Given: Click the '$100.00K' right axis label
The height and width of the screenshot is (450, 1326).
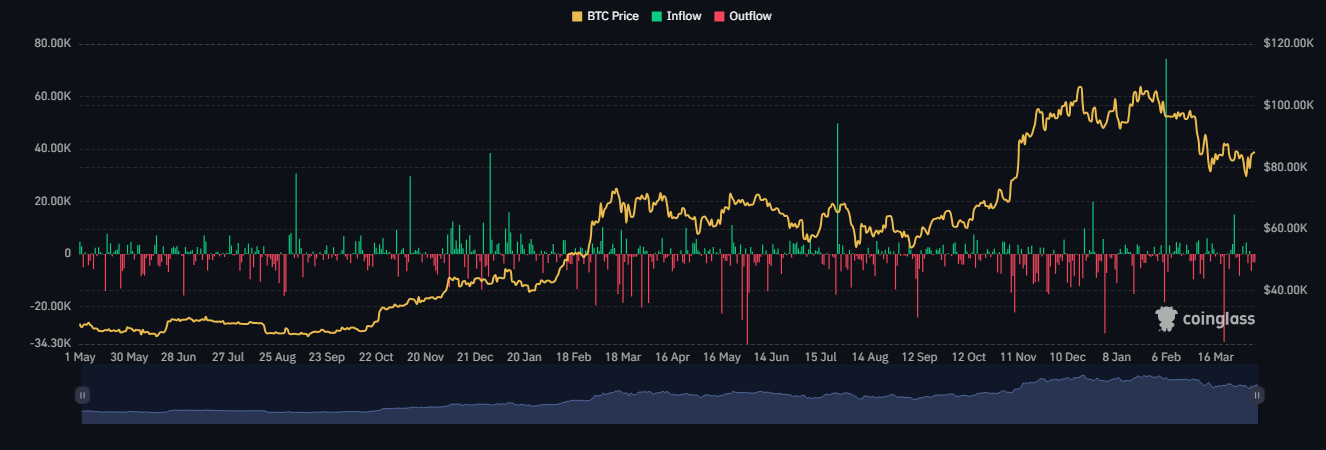Looking at the screenshot, I should coord(1288,106).
